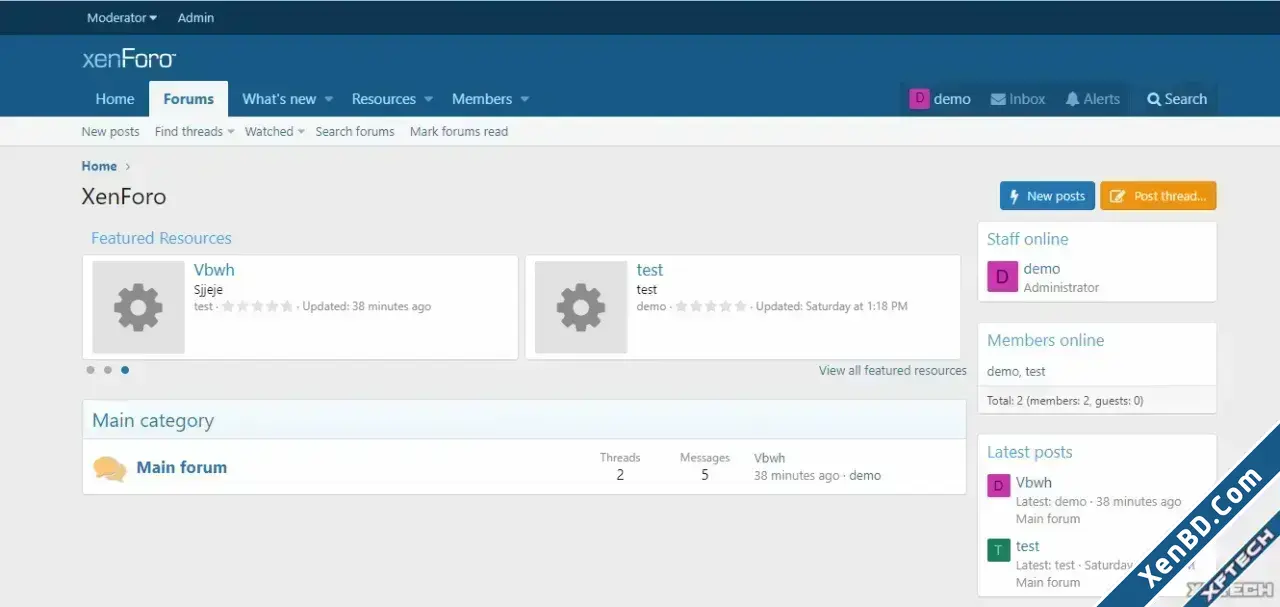Click the blue New posts button

point(1047,196)
